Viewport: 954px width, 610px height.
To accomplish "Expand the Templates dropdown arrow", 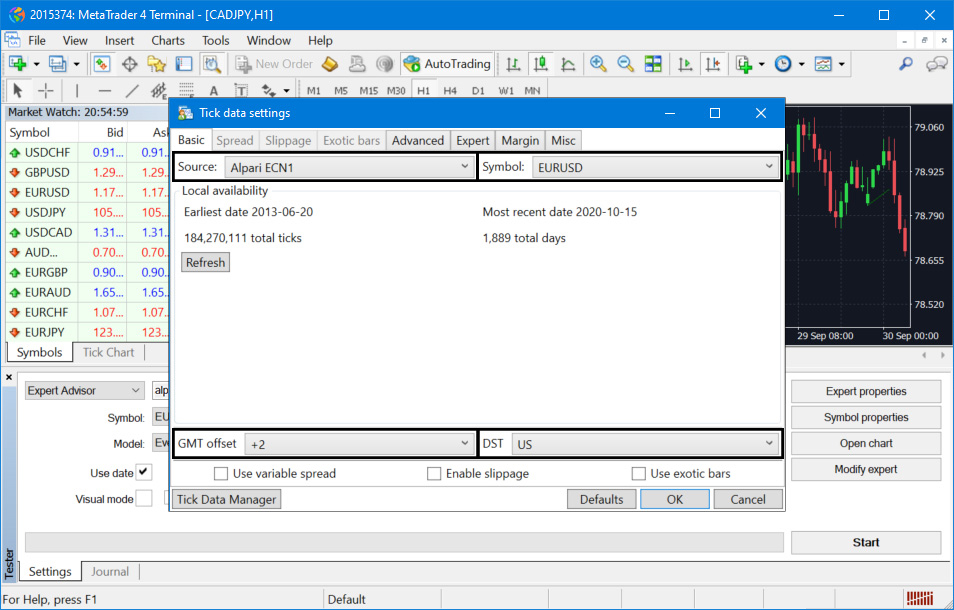I will coord(842,64).
